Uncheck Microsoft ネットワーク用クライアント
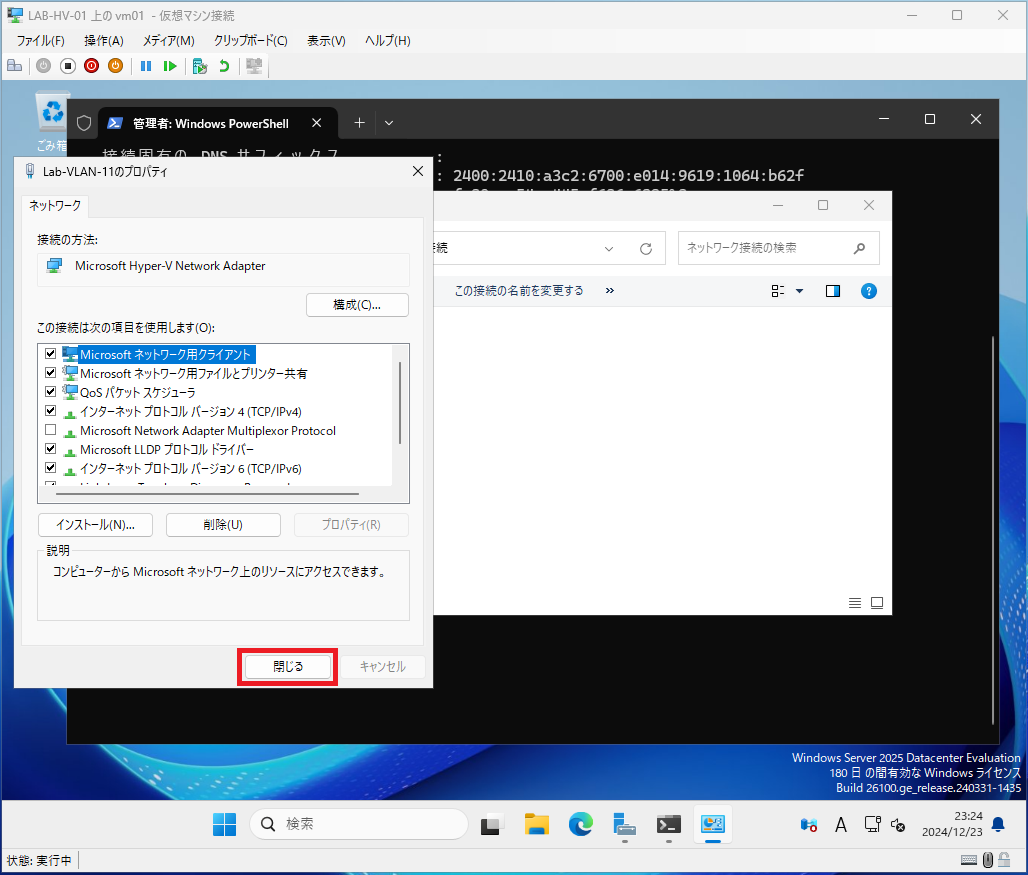 (50, 353)
